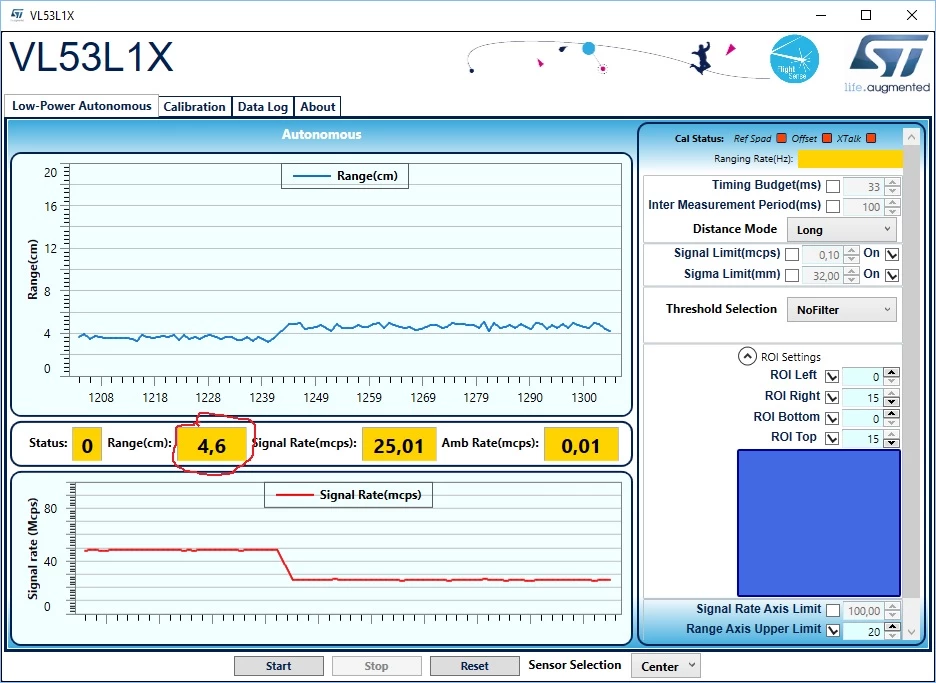This screenshot has width=936, height=683.
Task: Click the XTalk calibration status indicator
Action: (871, 139)
